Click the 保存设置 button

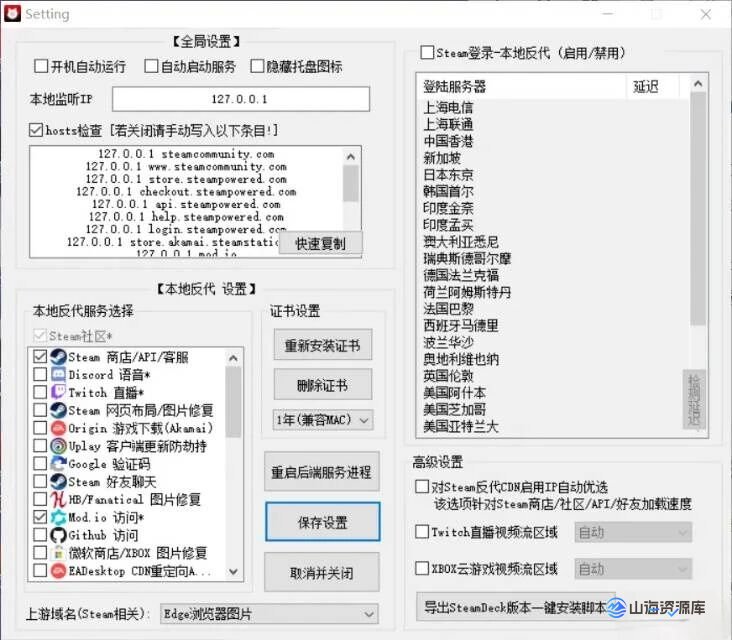tap(322, 522)
